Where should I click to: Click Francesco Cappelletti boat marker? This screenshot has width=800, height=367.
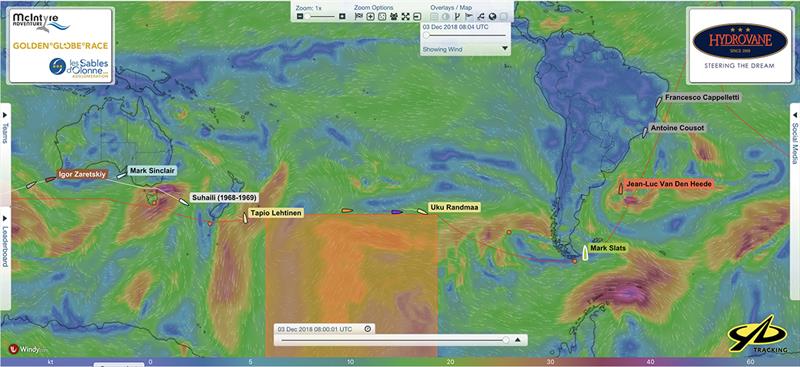coord(659,101)
